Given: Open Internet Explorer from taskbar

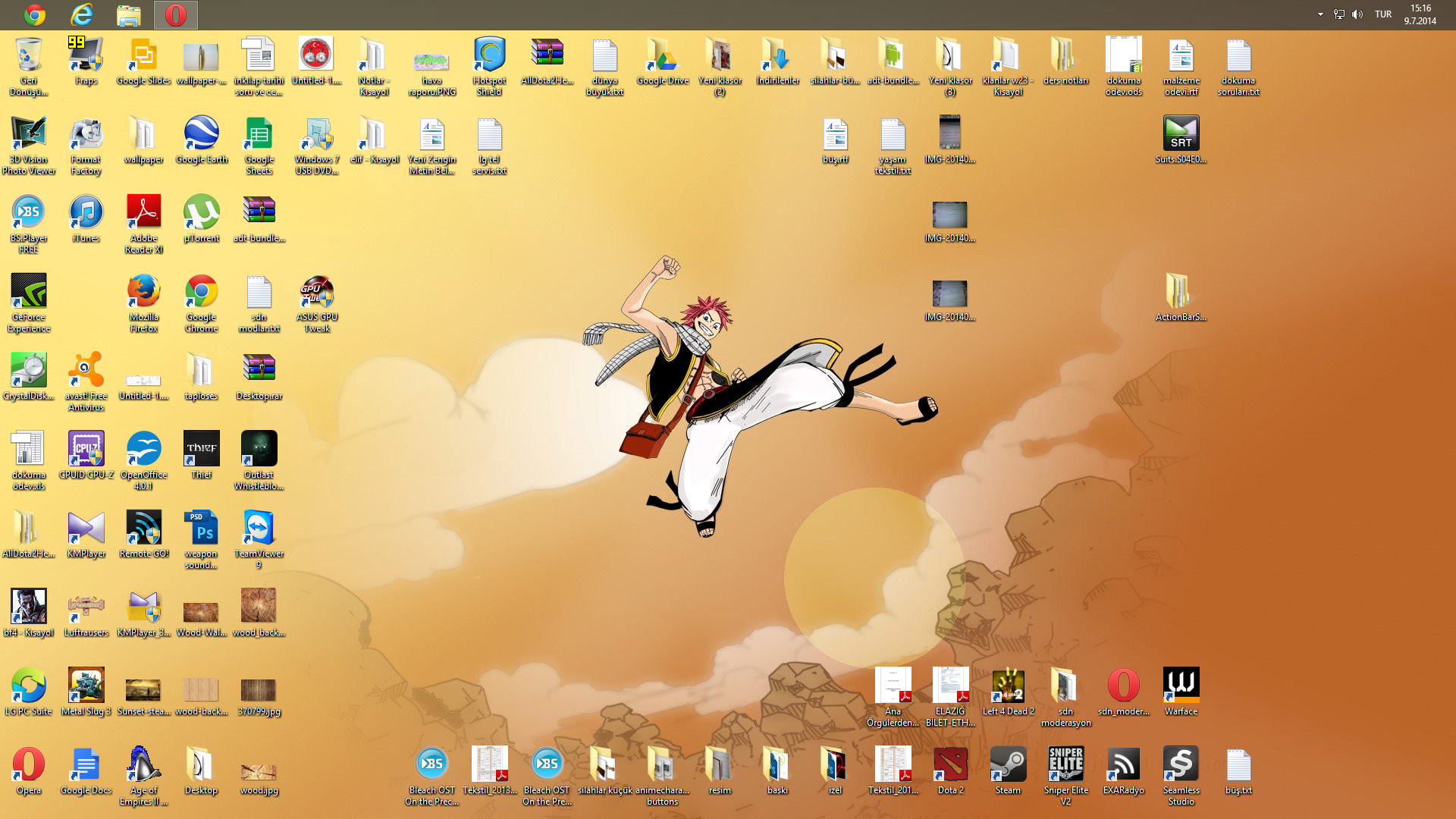Looking at the screenshot, I should tap(82, 14).
